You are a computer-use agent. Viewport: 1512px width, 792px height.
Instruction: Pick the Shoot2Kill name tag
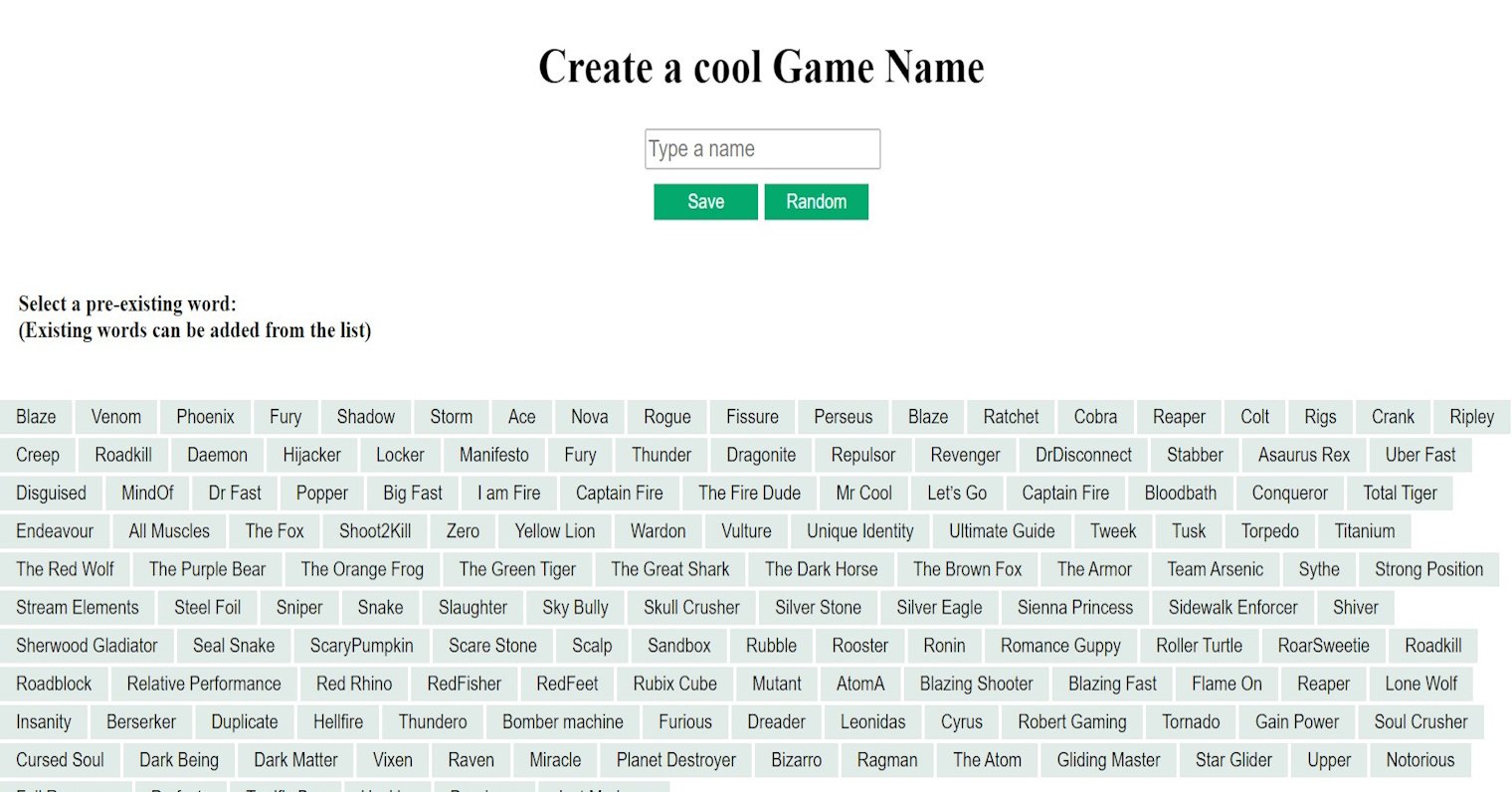point(375,531)
